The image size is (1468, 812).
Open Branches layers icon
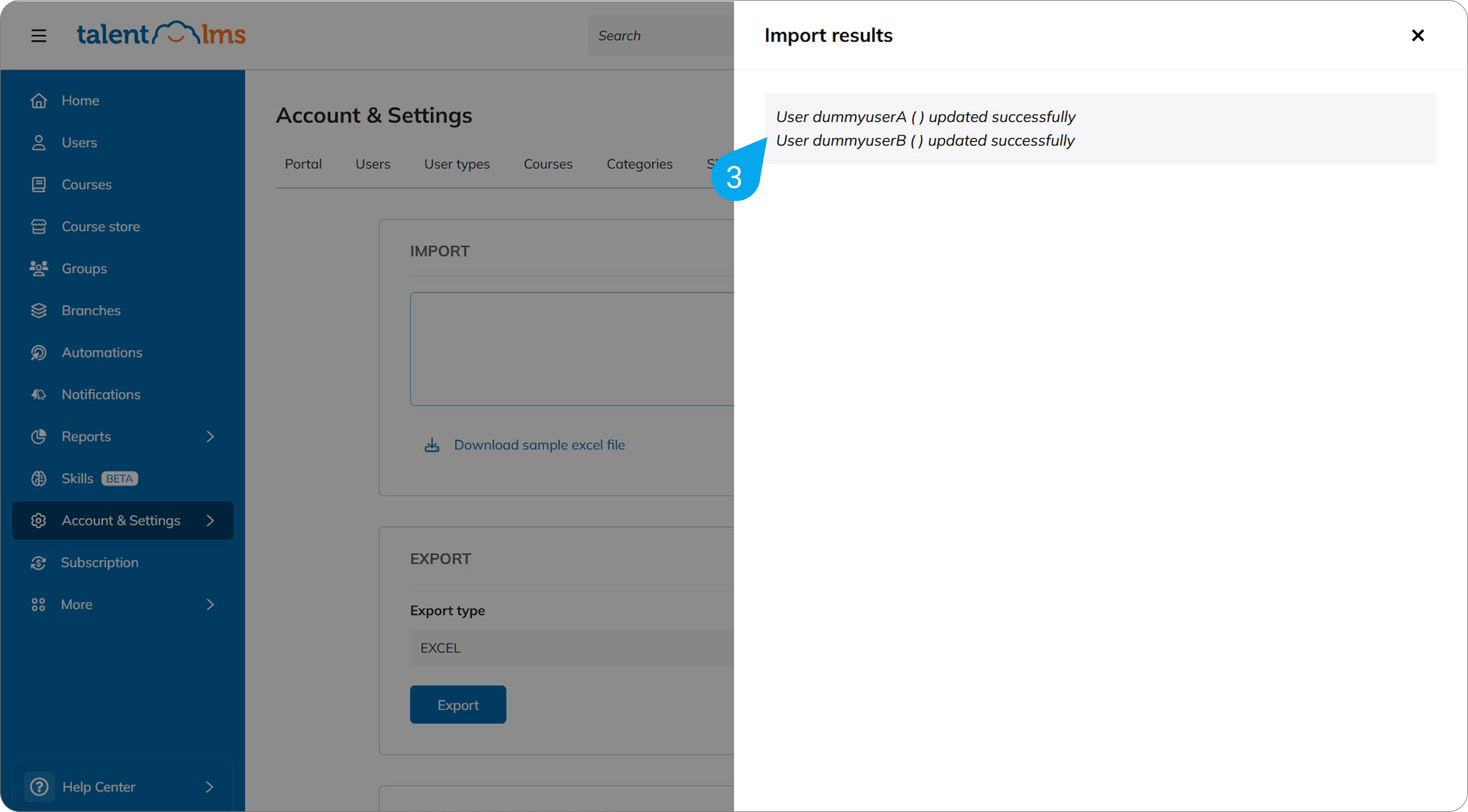[x=39, y=311]
